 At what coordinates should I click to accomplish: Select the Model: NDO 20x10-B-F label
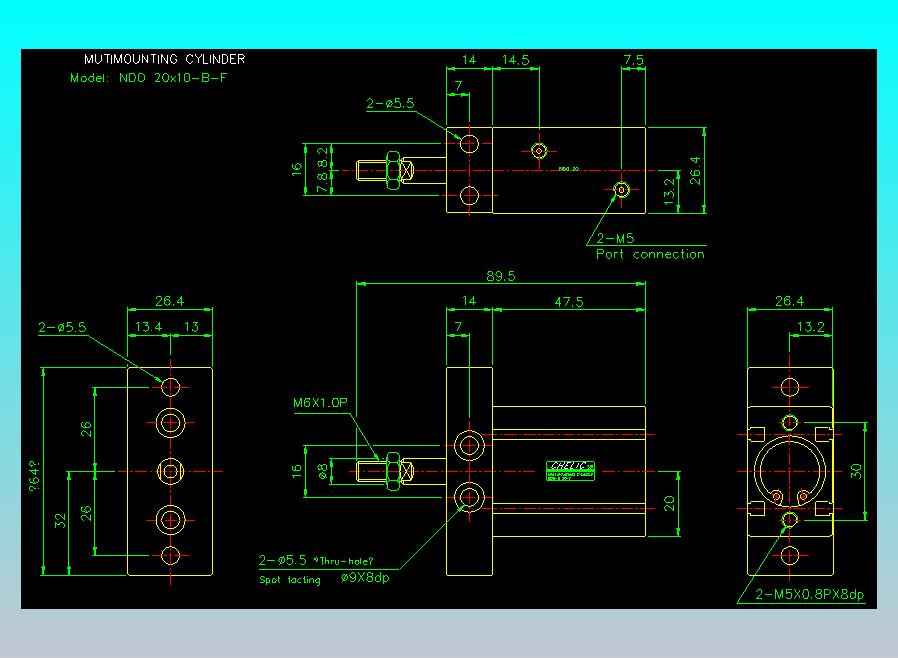[148, 78]
